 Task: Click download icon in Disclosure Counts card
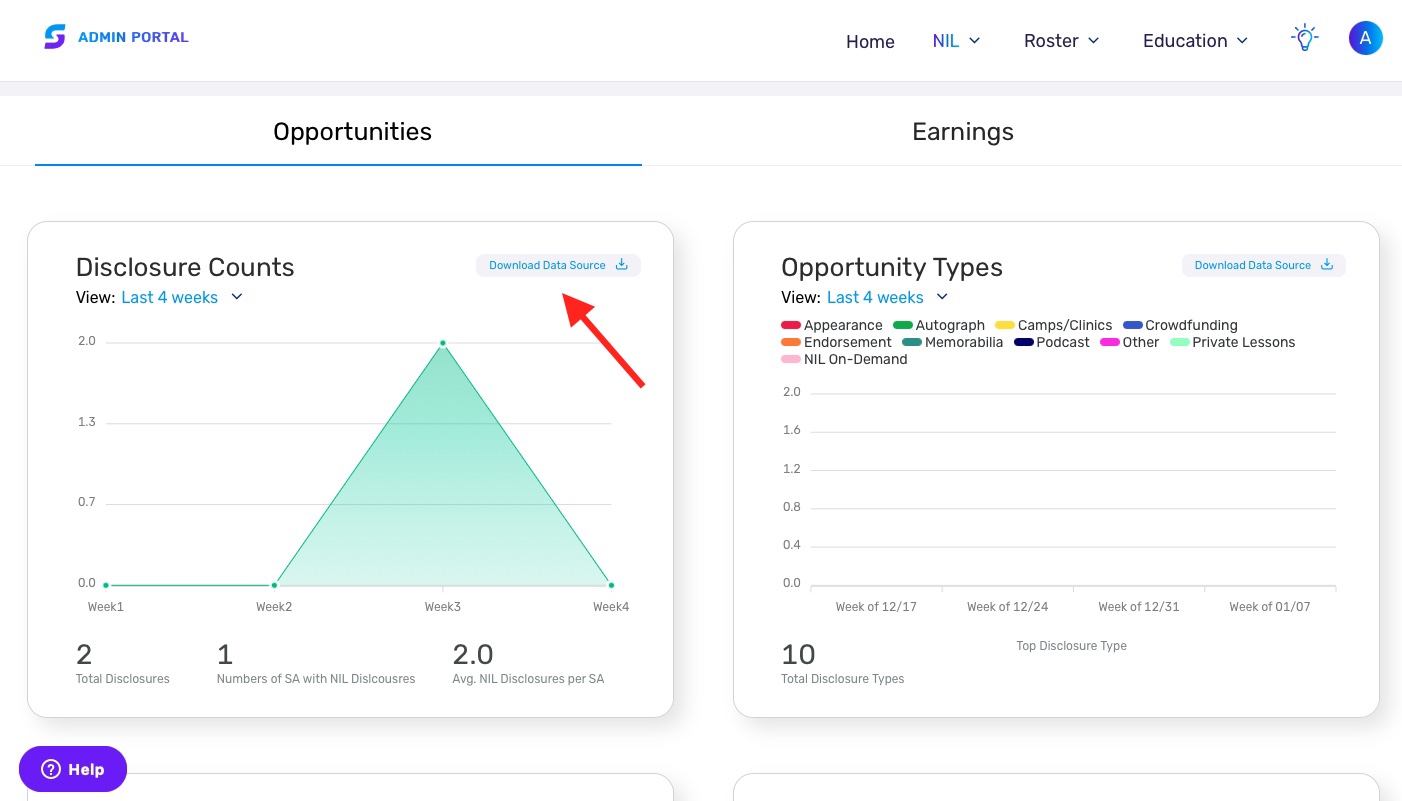(621, 265)
